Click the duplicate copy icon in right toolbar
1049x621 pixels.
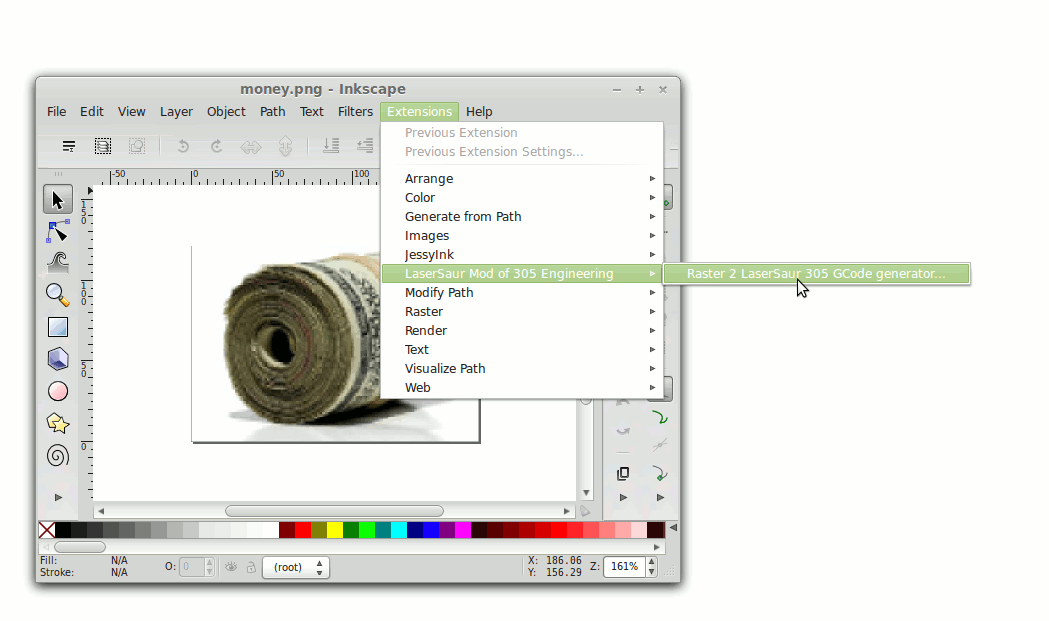point(623,474)
